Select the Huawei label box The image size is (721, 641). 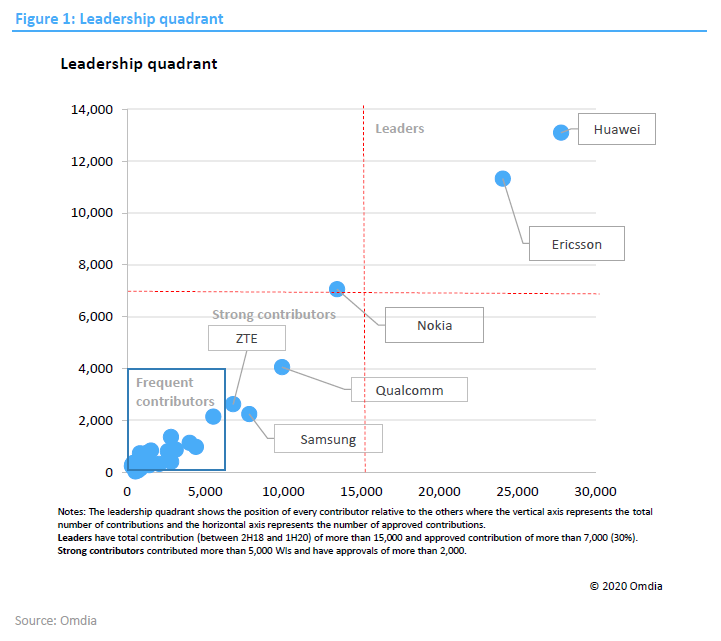pyautogui.click(x=617, y=129)
